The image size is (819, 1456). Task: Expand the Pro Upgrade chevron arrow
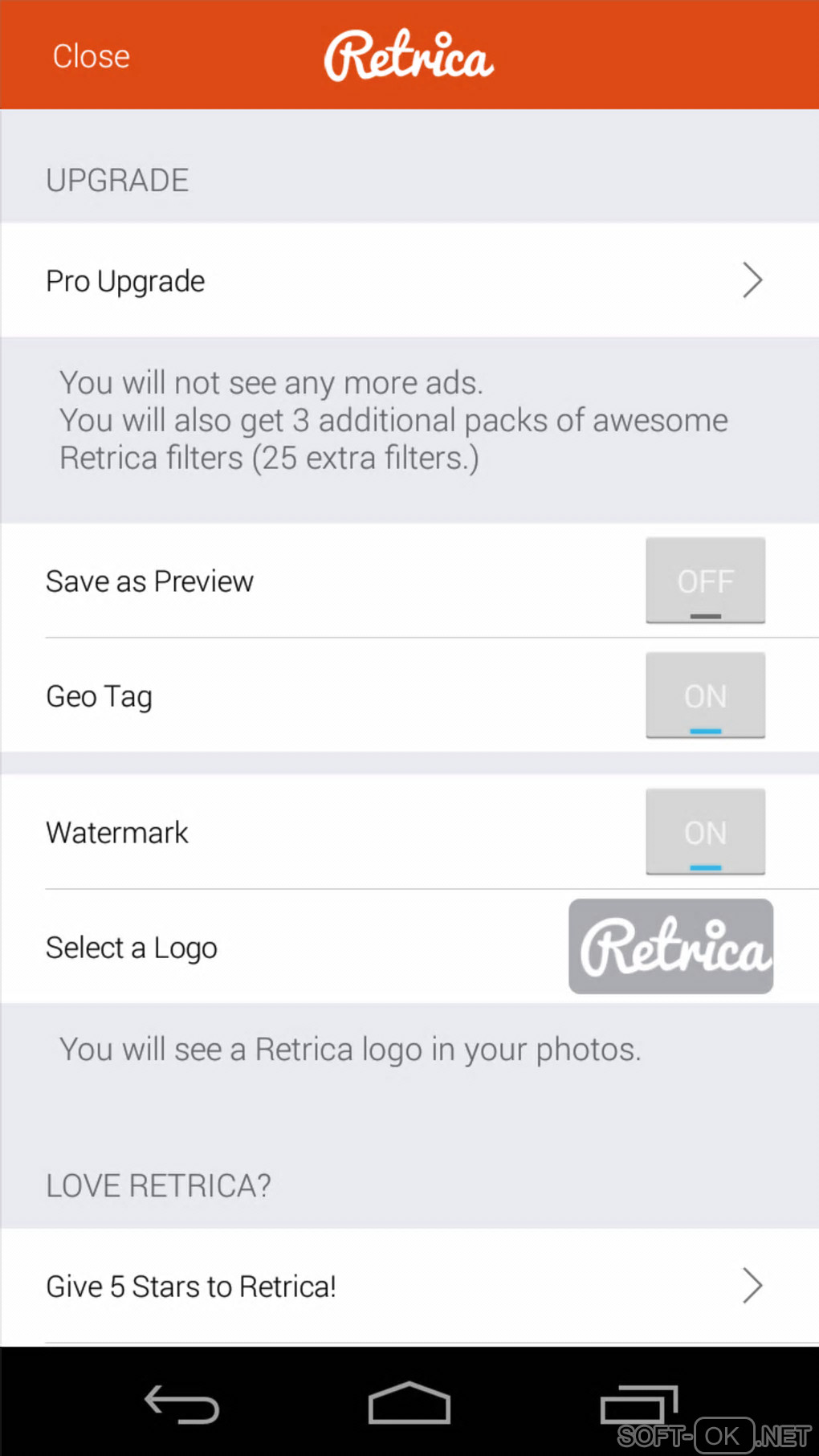pos(752,280)
